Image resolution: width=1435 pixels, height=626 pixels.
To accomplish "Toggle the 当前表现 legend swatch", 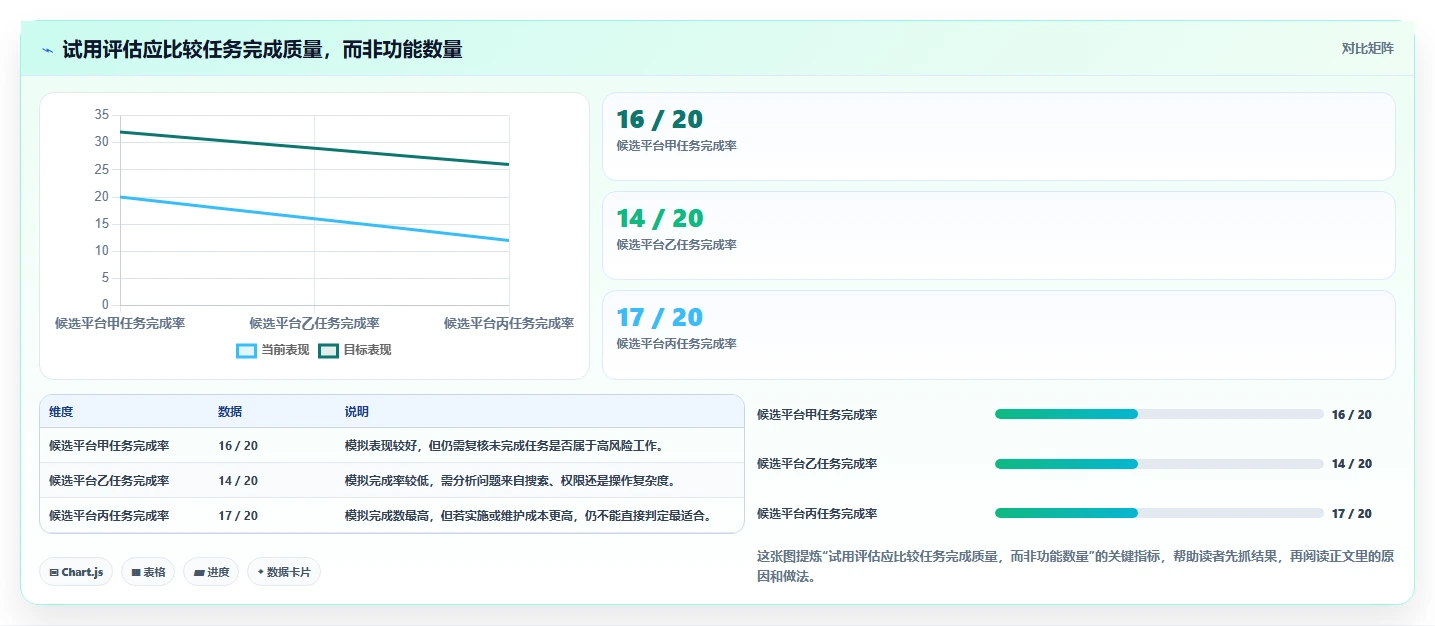I will [x=246, y=350].
